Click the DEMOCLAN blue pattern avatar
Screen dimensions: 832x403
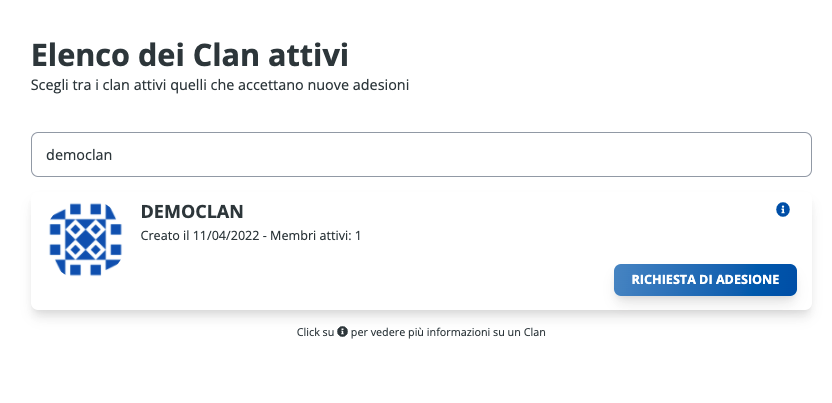point(84,240)
